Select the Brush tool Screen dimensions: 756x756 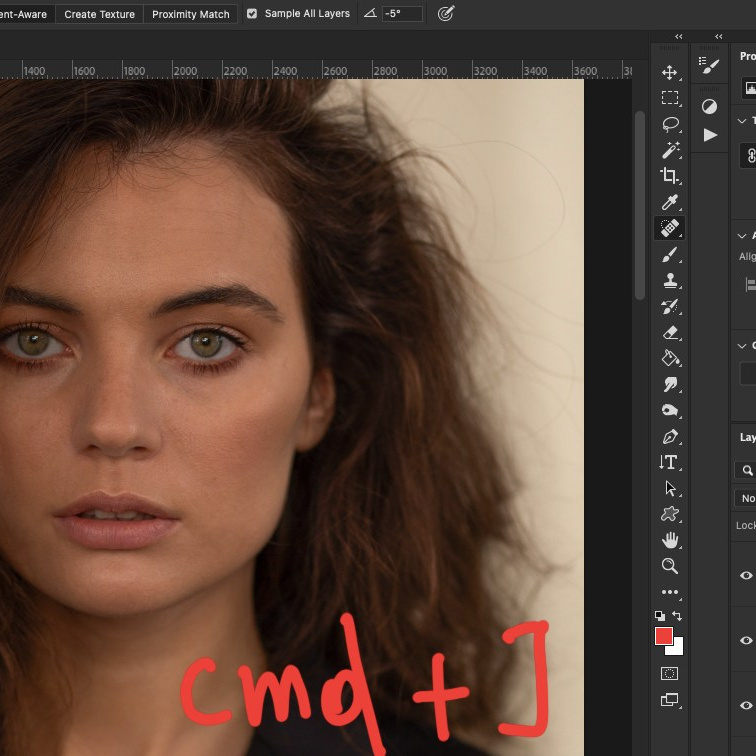coord(669,255)
